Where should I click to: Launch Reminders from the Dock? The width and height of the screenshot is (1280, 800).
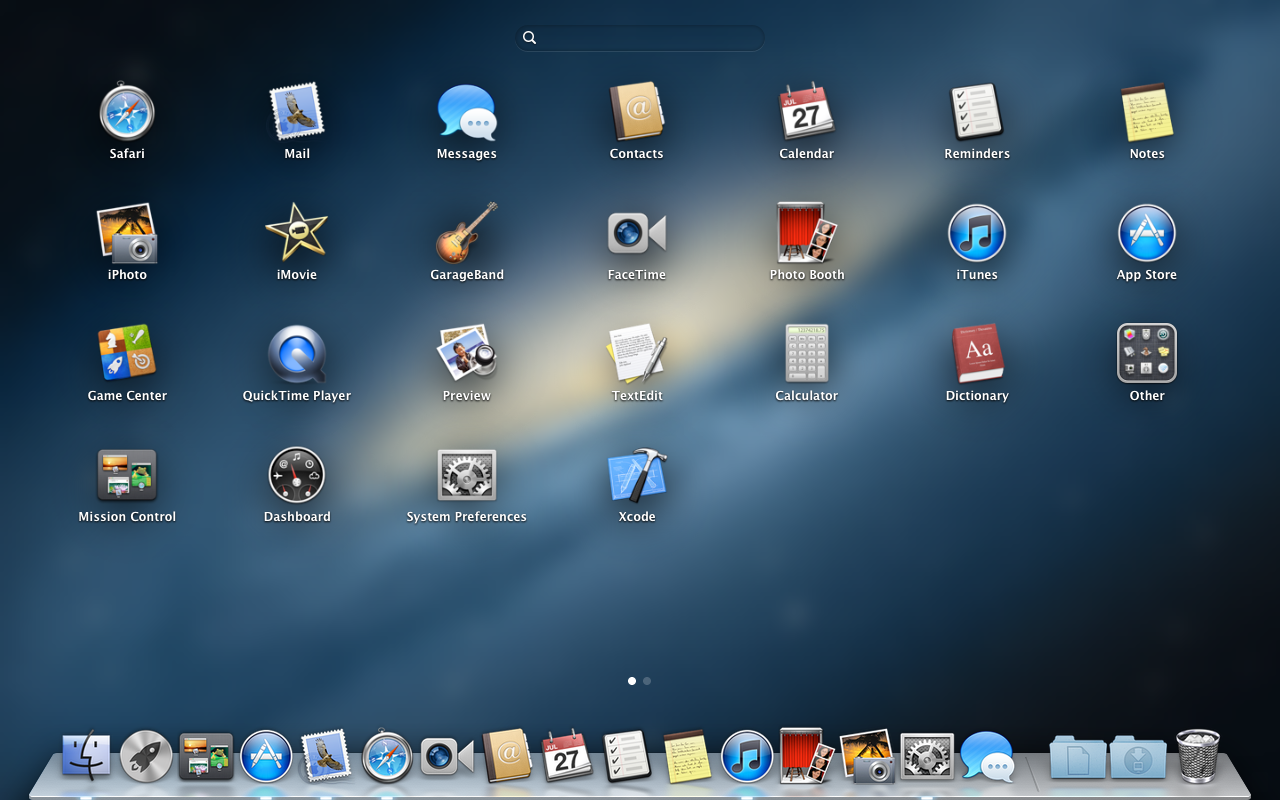[627, 756]
